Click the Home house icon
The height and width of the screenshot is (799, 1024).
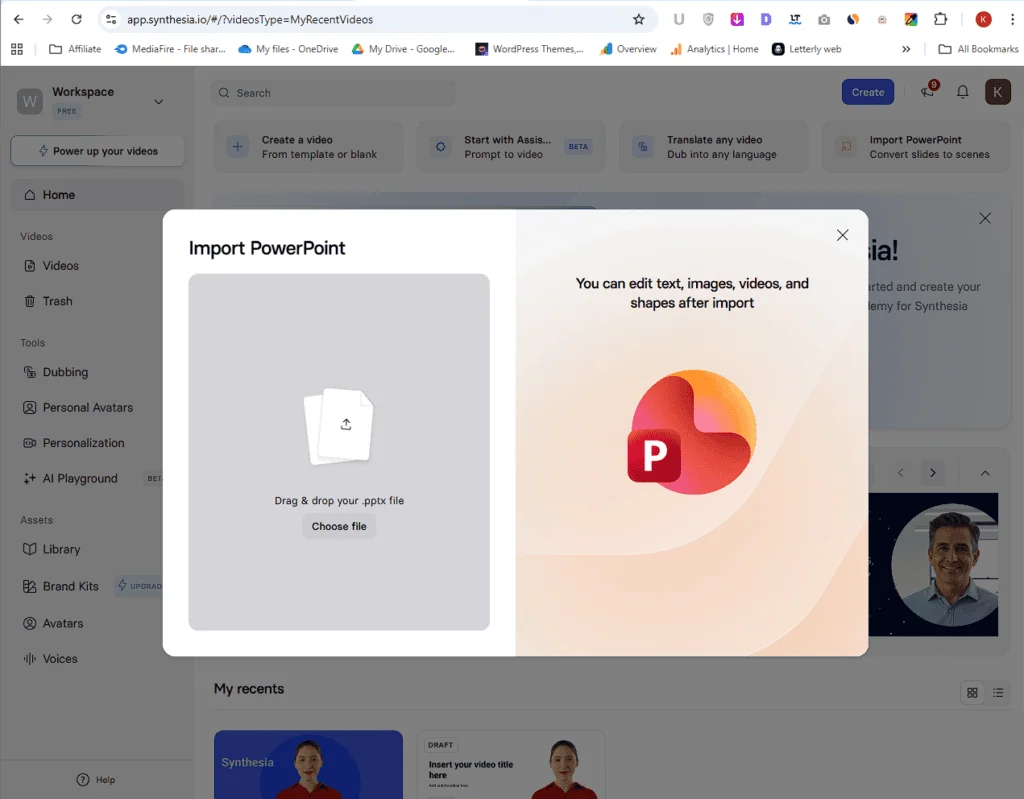click(x=29, y=195)
